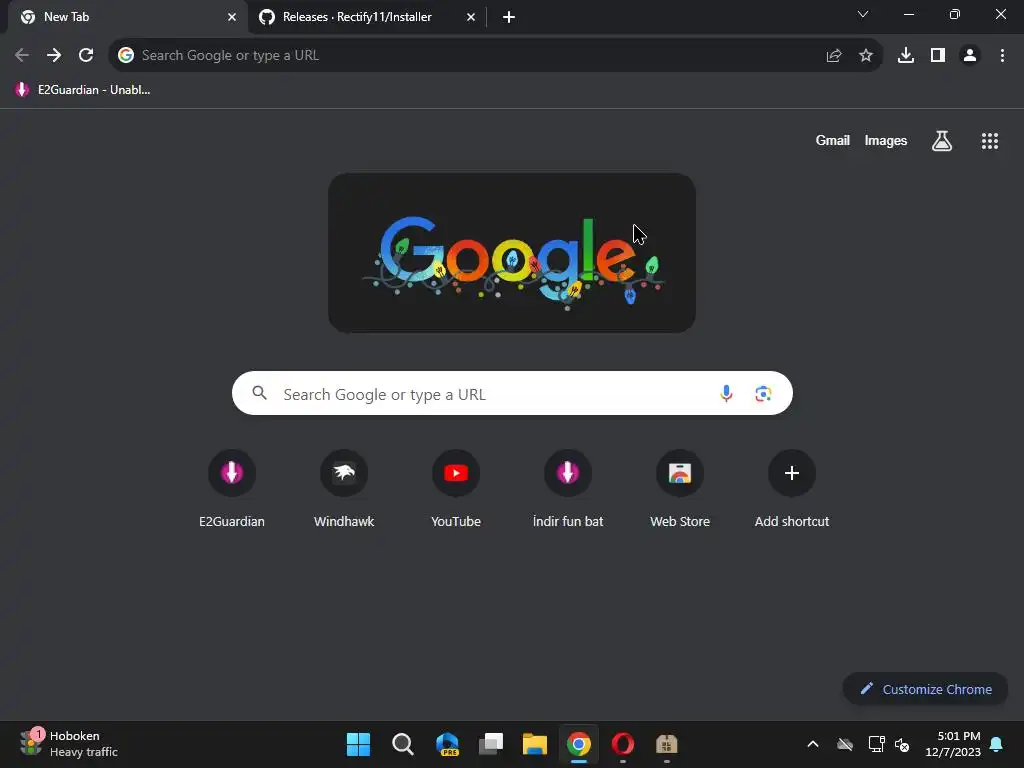Click the Customize Chrome button

click(x=925, y=689)
